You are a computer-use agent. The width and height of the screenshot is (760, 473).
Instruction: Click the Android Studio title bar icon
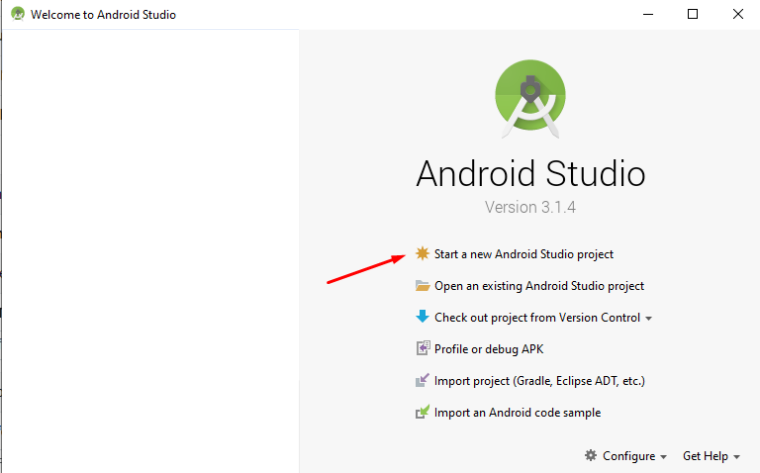pos(18,14)
